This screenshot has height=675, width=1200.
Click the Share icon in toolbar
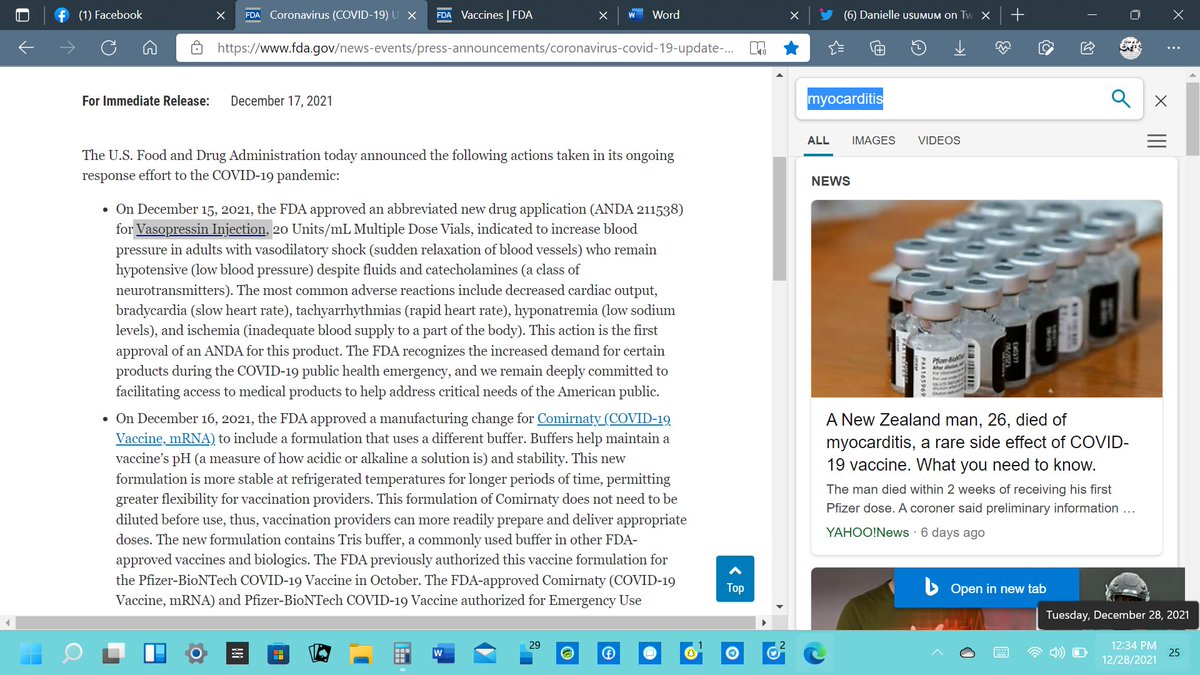tap(1087, 47)
